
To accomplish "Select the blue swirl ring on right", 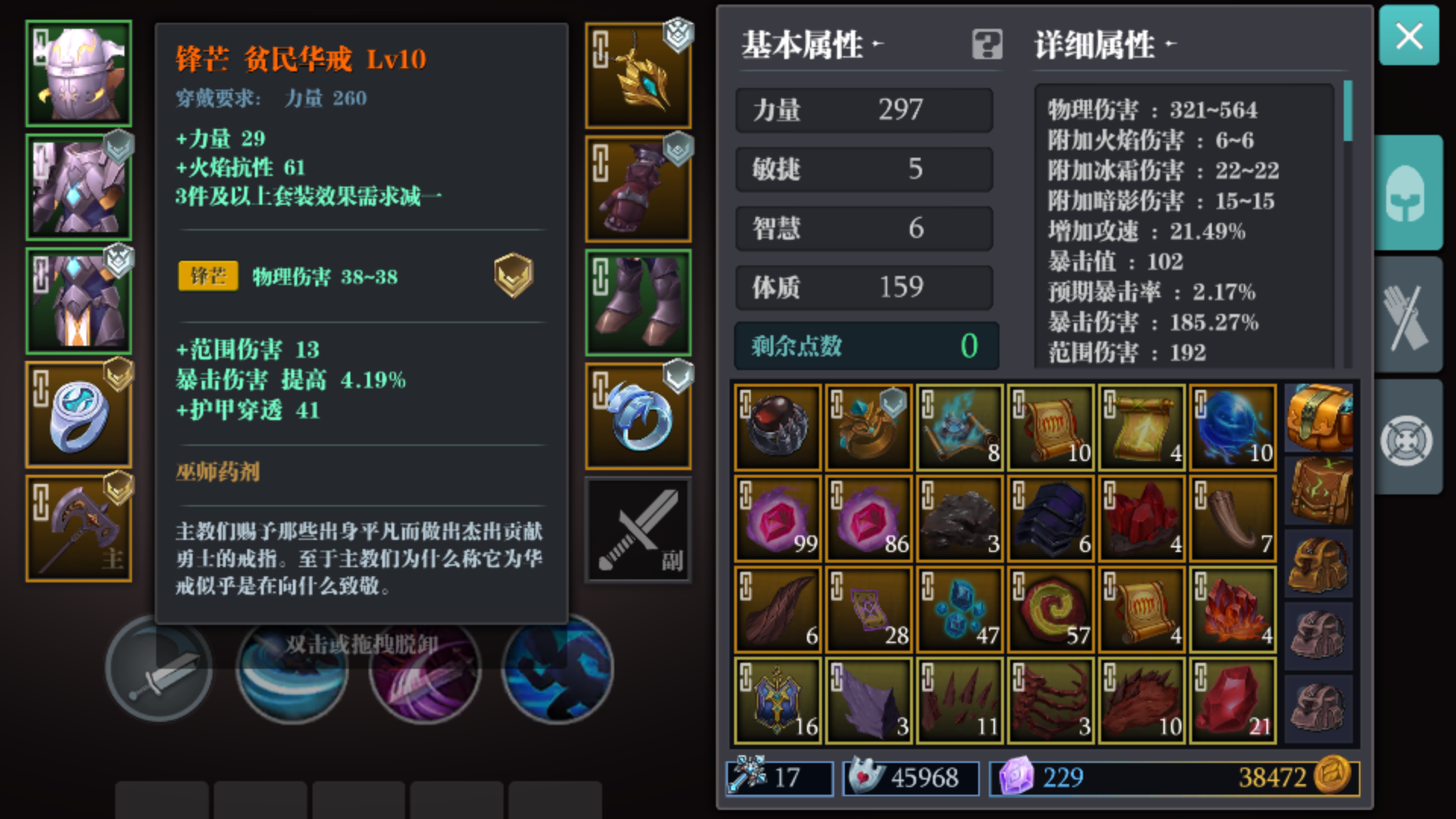I will pyautogui.click(x=639, y=416).
